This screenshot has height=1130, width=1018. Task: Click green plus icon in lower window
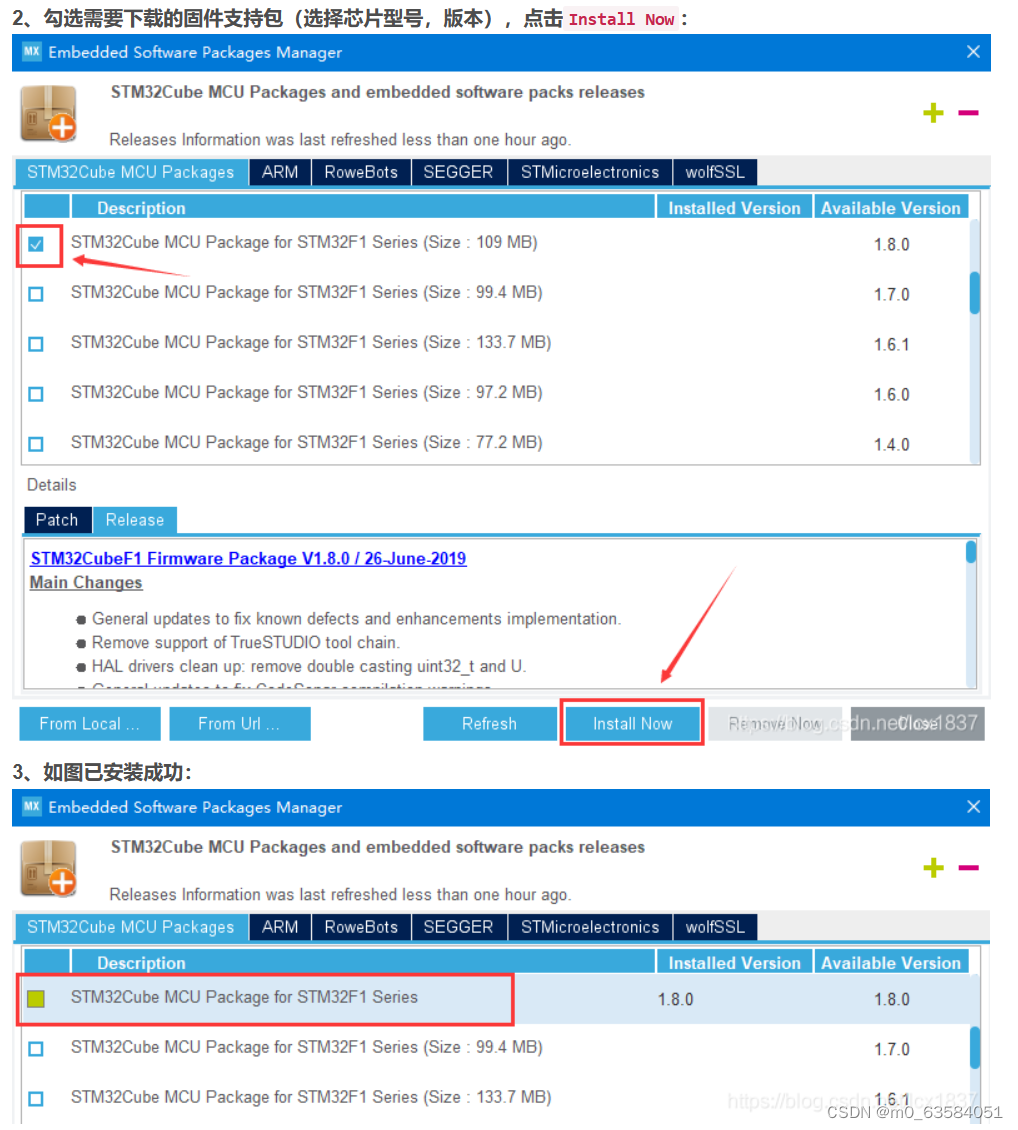[933, 867]
